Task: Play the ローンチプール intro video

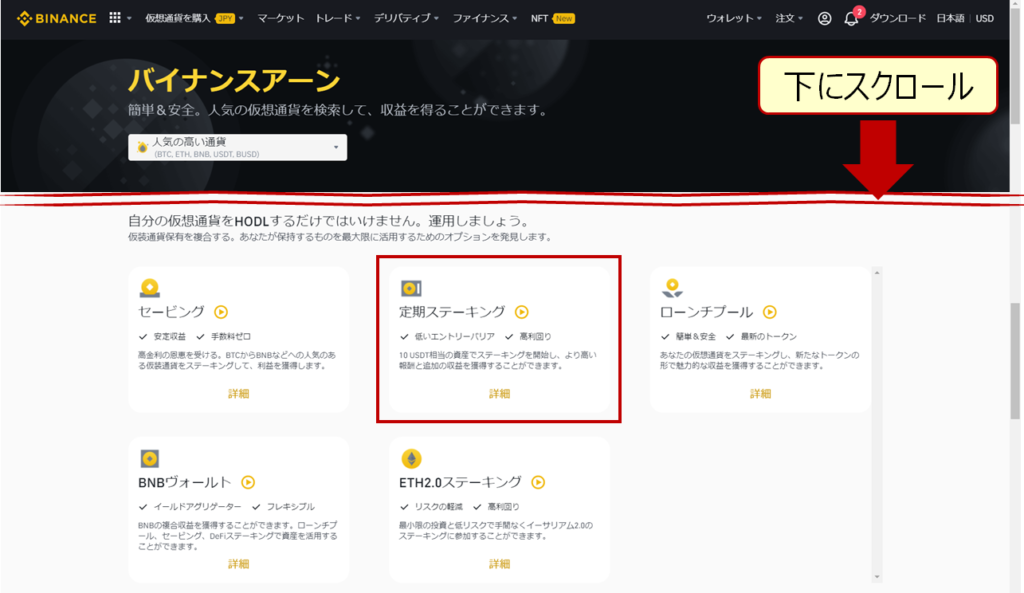Action: click(x=770, y=312)
